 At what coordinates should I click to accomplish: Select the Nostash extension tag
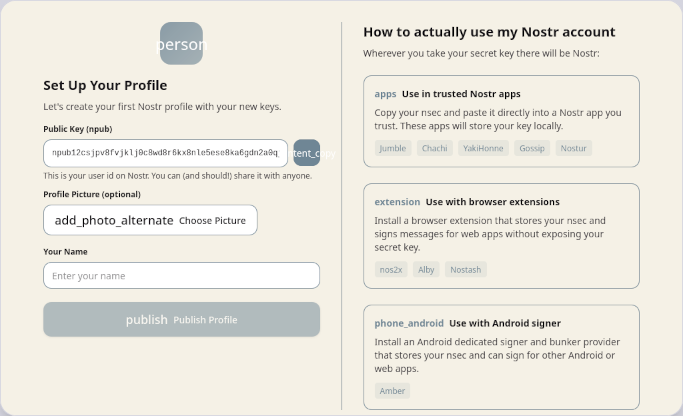(x=465, y=270)
